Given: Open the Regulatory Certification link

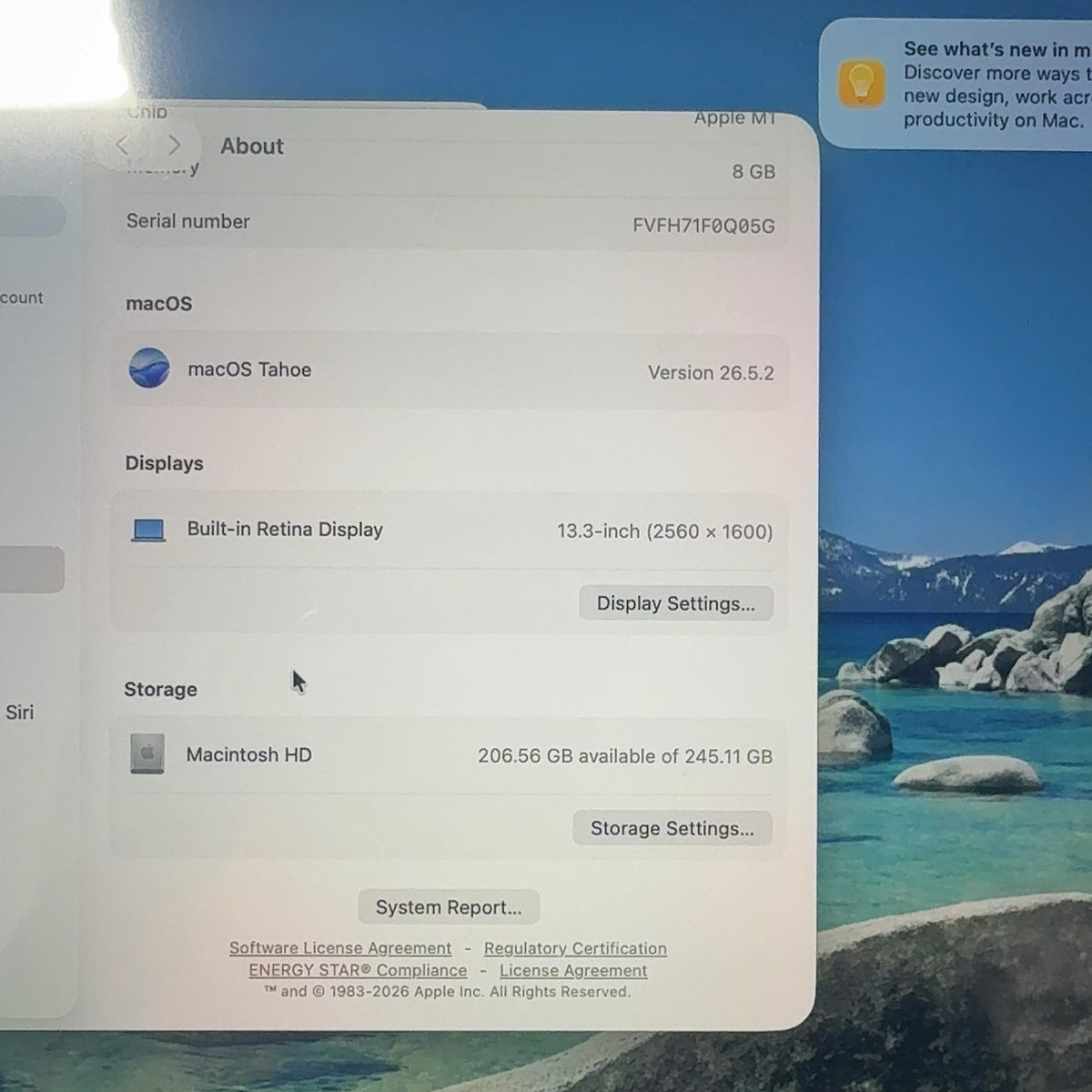Looking at the screenshot, I should [575, 948].
